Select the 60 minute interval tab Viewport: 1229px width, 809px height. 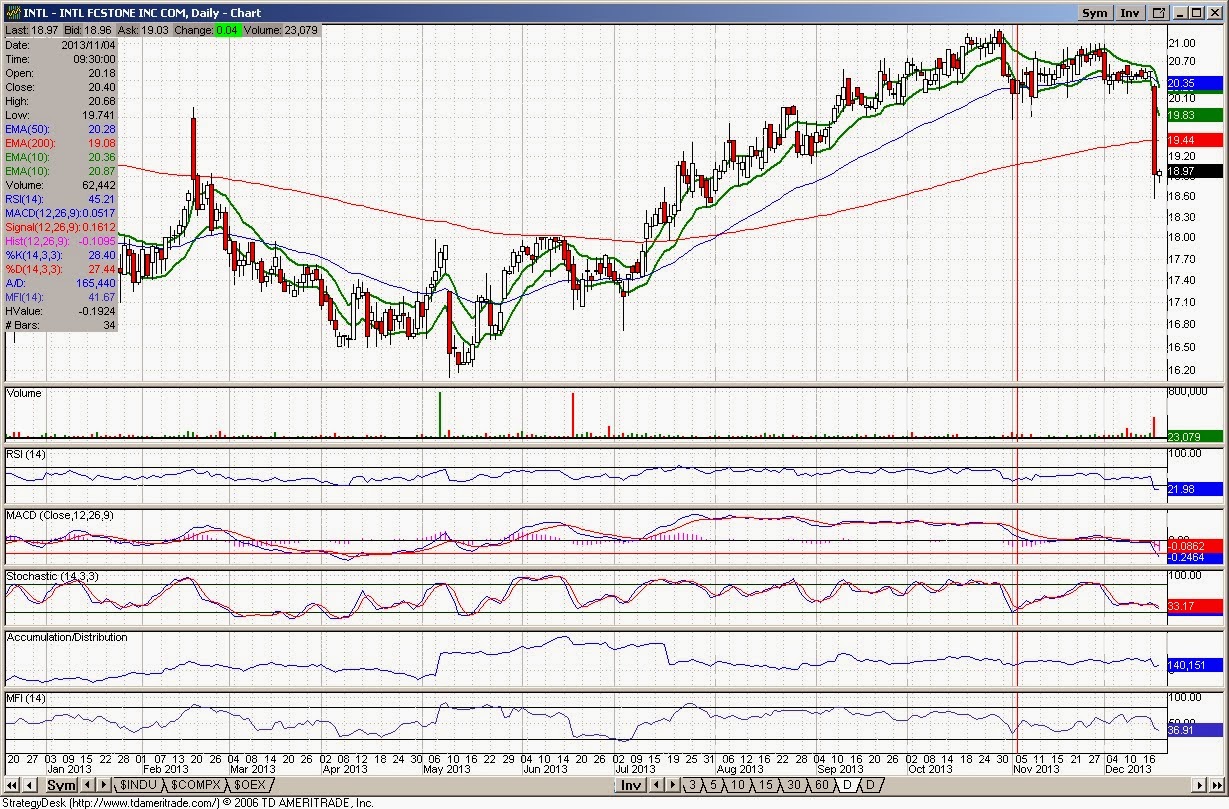pos(820,786)
